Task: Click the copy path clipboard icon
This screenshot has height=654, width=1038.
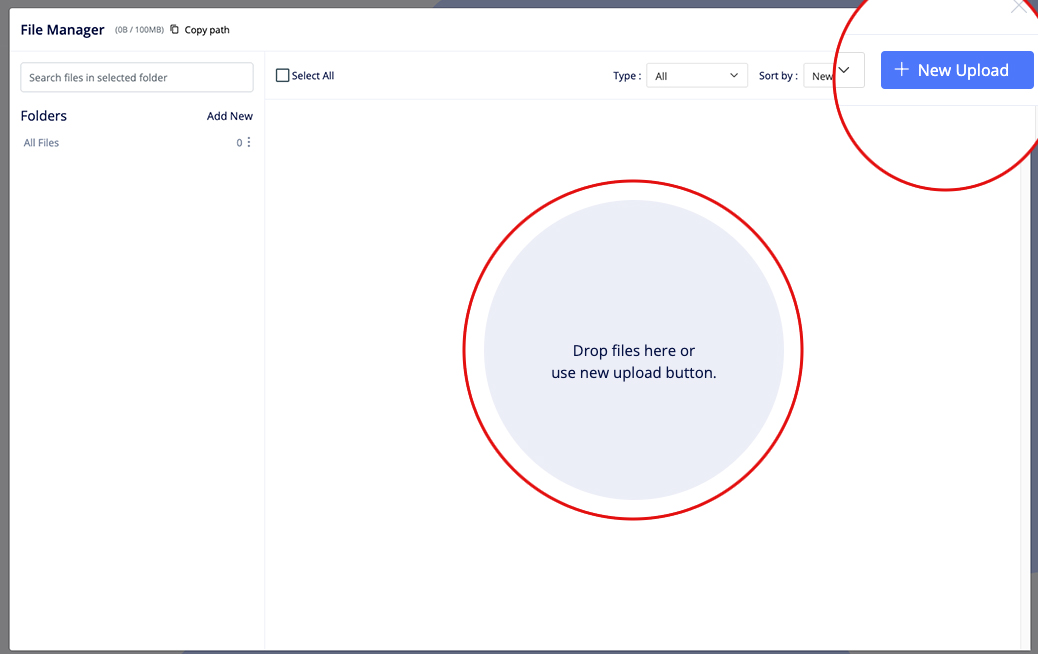Action: [175, 30]
